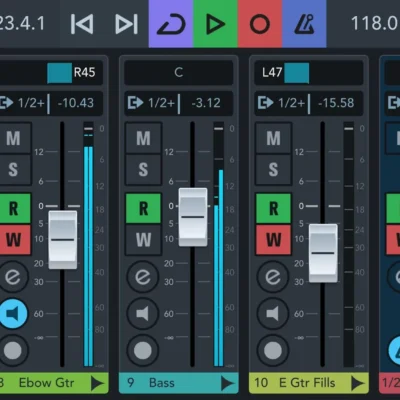Click the Ebow Gtr level meter
The image size is (400, 400).
pyautogui.click(x=88, y=245)
